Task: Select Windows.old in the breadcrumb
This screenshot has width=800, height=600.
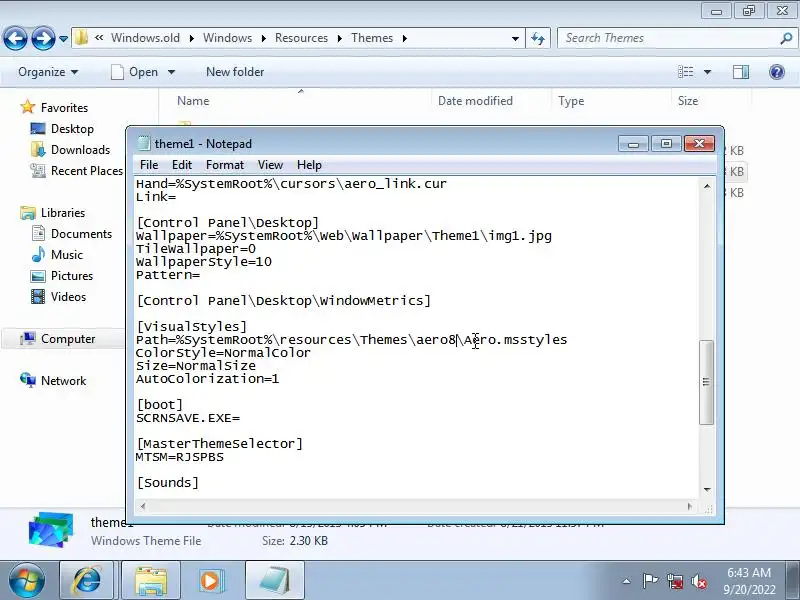Action: [x=145, y=38]
